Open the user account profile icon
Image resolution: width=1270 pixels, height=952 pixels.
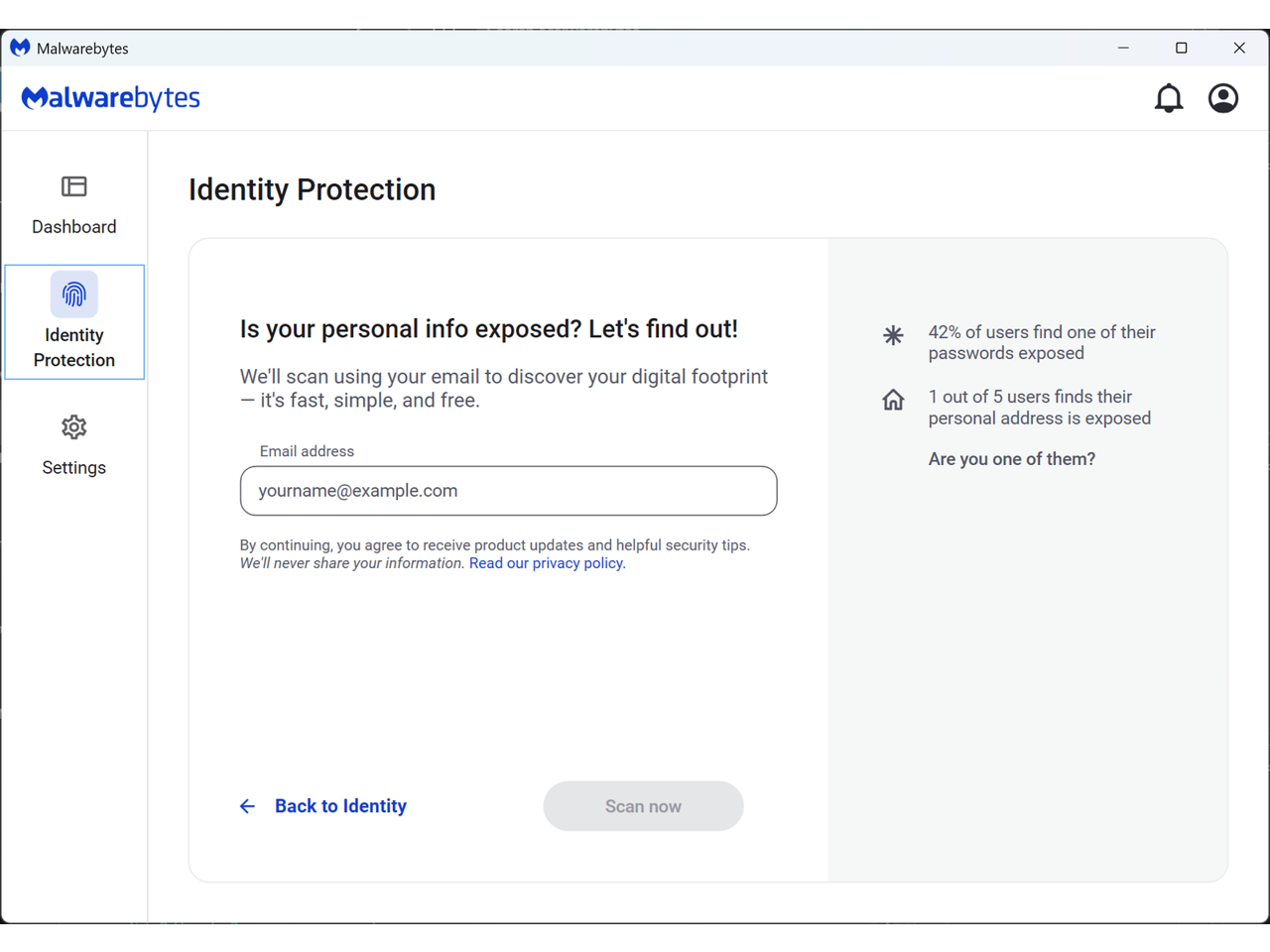(1223, 98)
